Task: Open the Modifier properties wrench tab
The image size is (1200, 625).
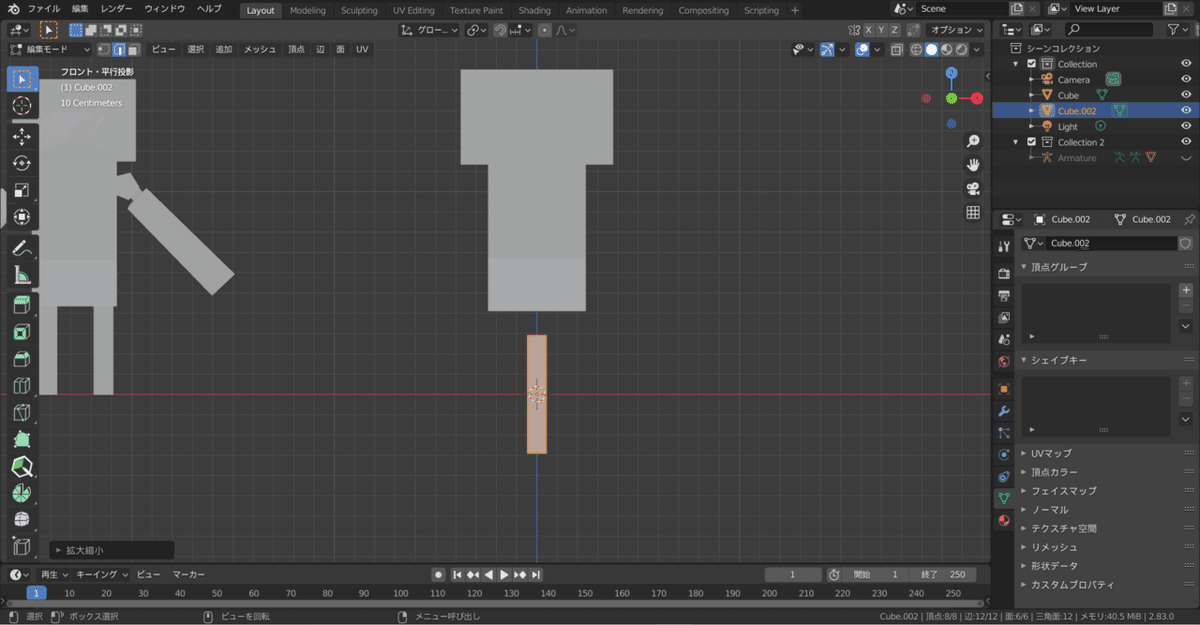Action: coord(1004,411)
